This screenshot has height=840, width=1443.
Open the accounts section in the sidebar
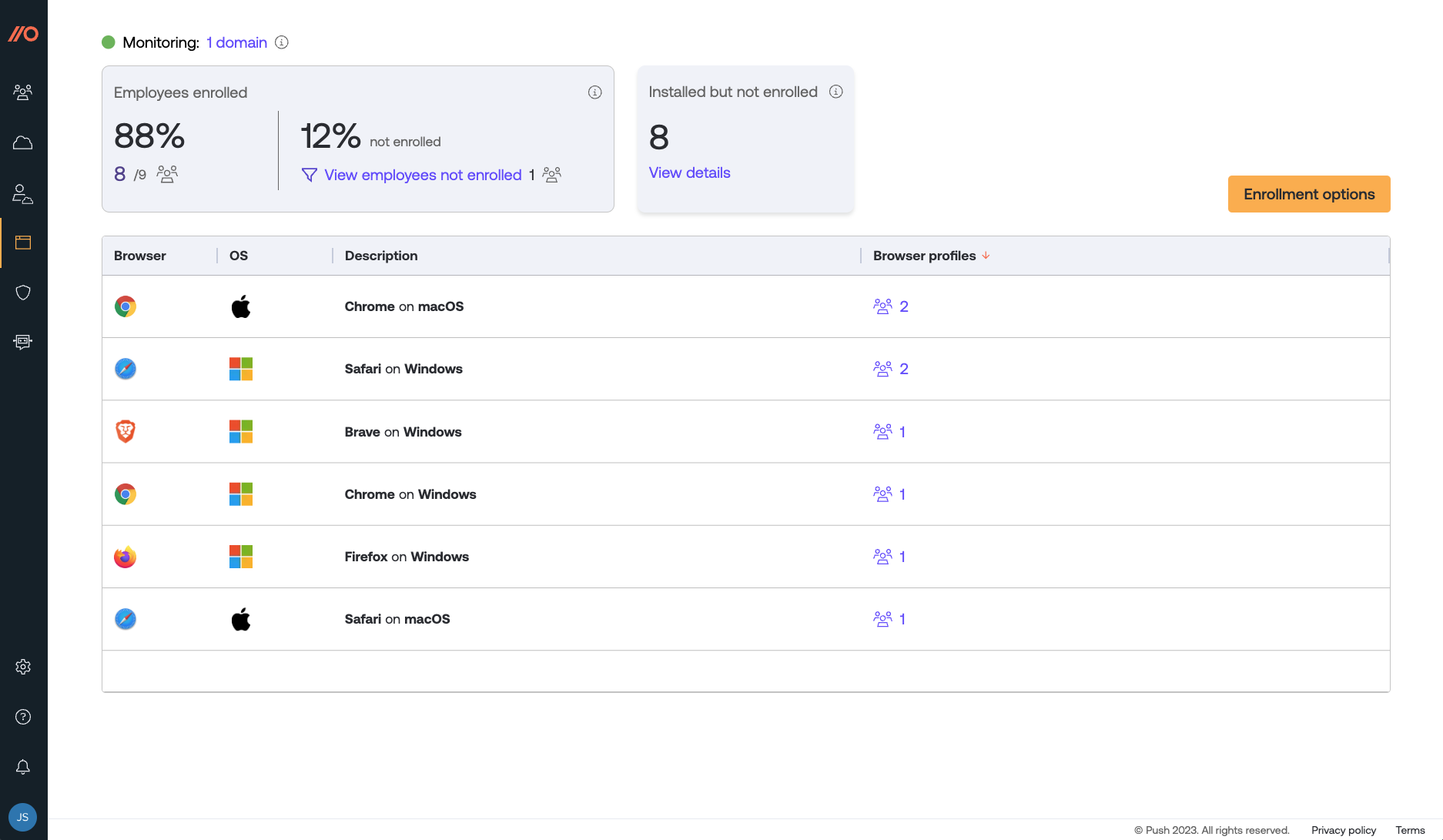23,193
